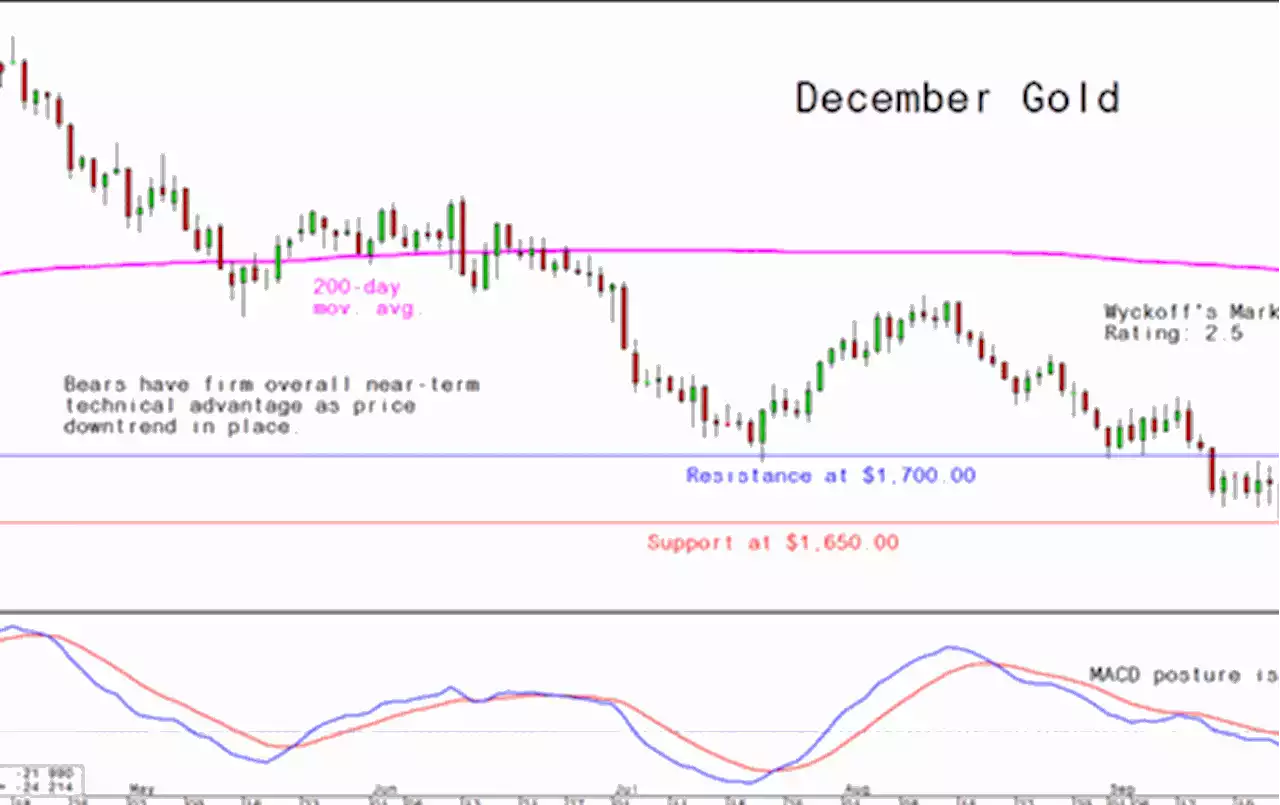Viewport: 1280px width, 805px height.
Task: Click the "Support at $1,650.00" label
Action: point(773,542)
